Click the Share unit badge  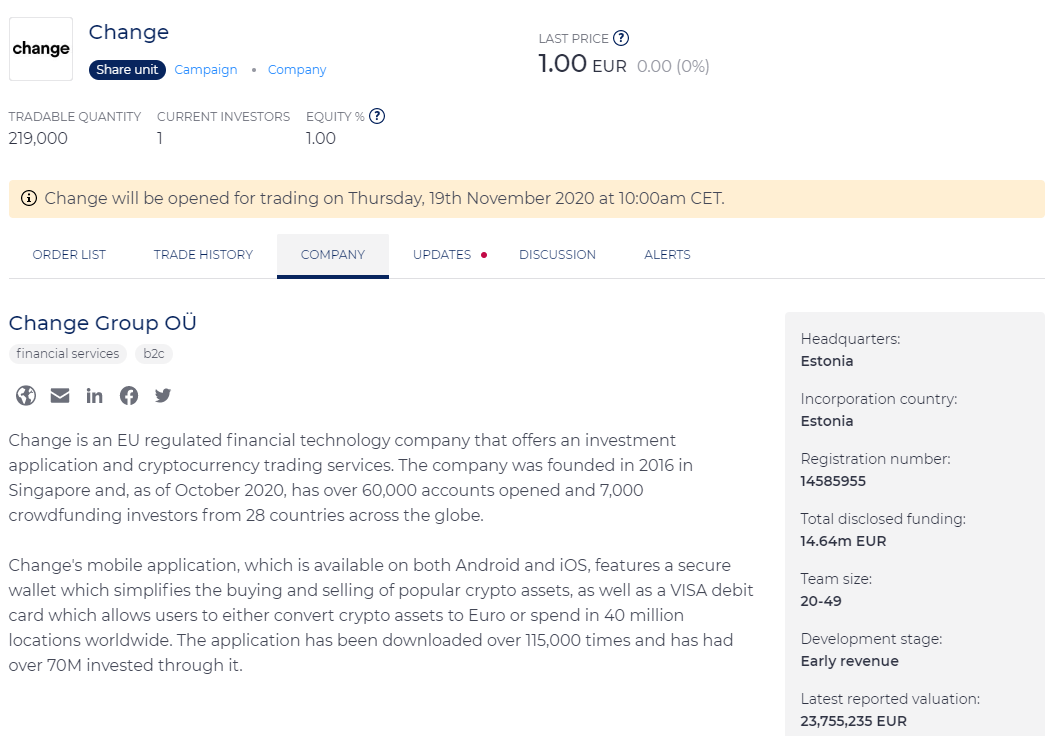point(127,70)
